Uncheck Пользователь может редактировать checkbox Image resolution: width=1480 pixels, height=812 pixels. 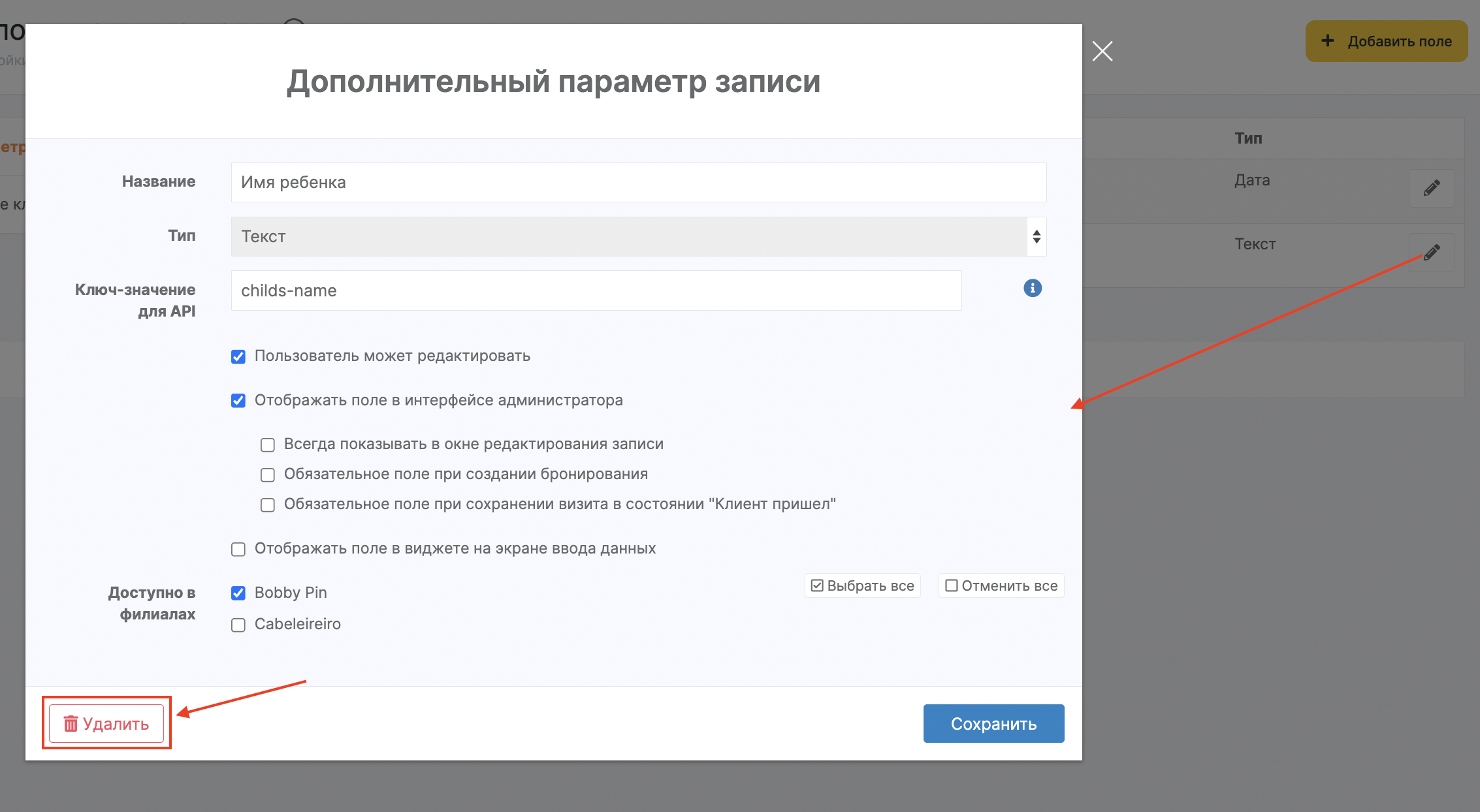point(238,356)
